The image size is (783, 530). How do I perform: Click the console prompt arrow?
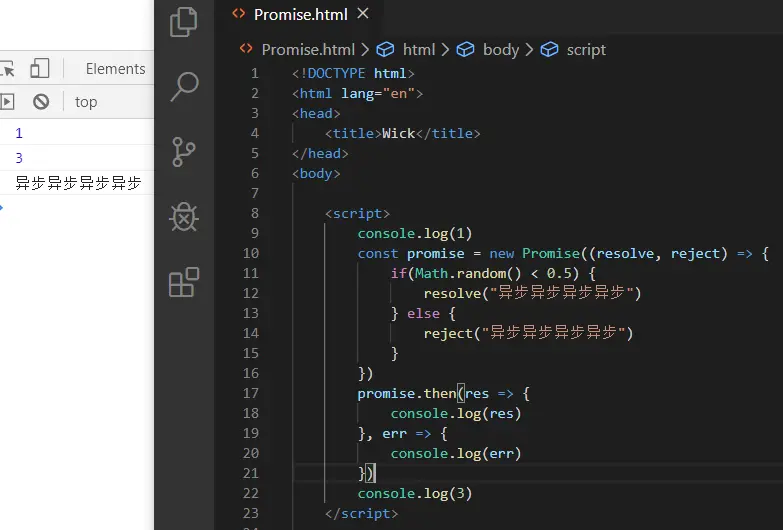(1, 207)
